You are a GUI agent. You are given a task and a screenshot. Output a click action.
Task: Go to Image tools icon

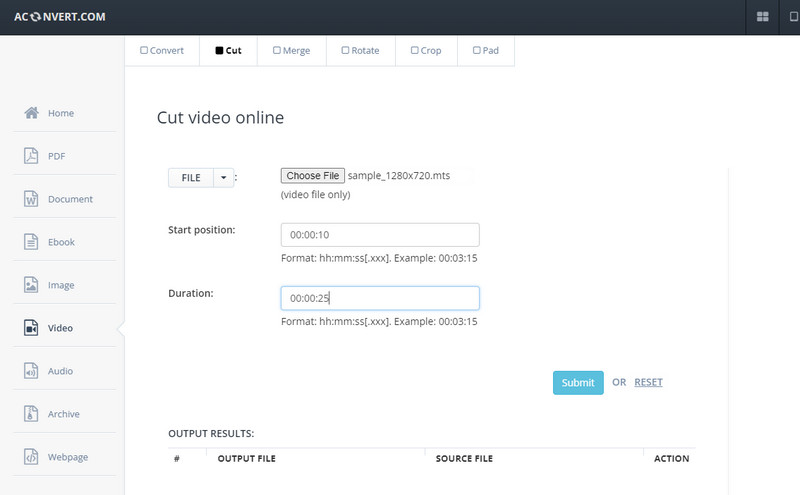click(31, 285)
